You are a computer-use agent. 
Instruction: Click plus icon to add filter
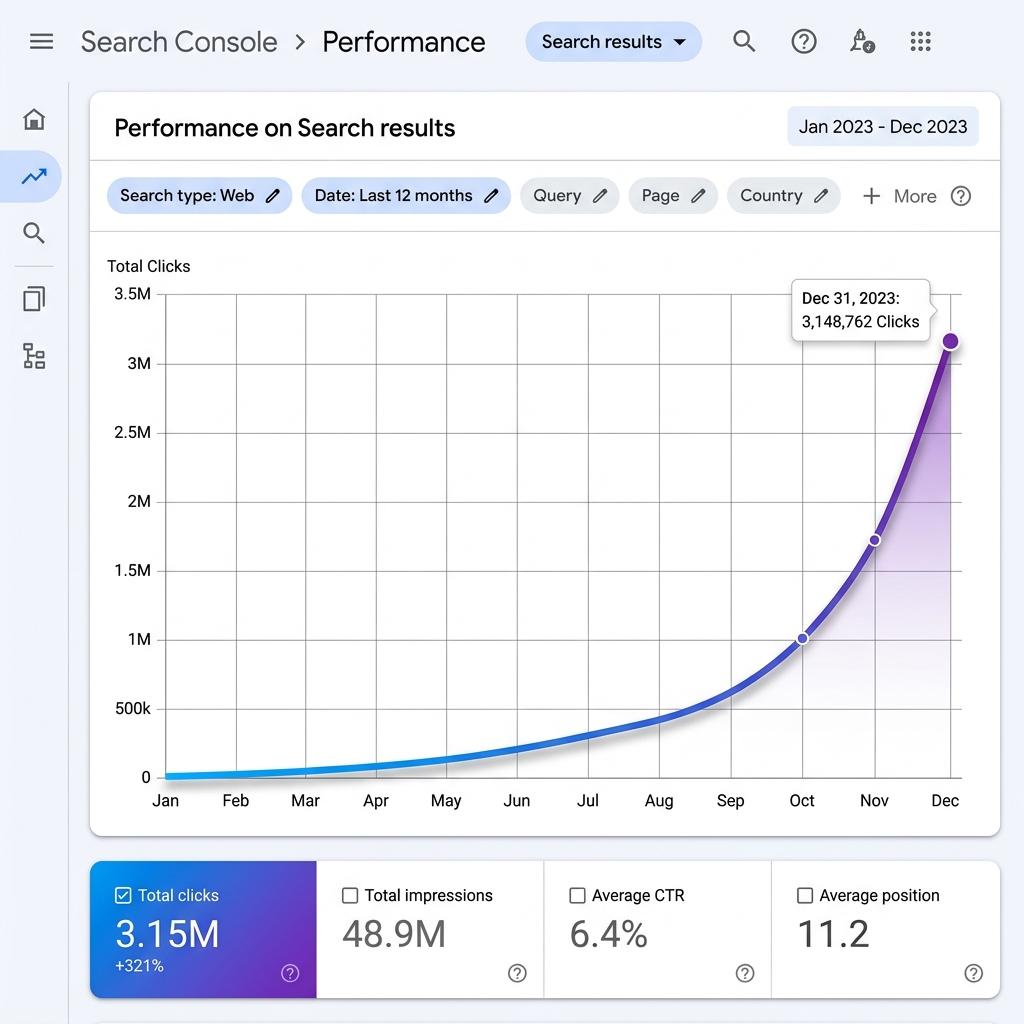(x=871, y=196)
